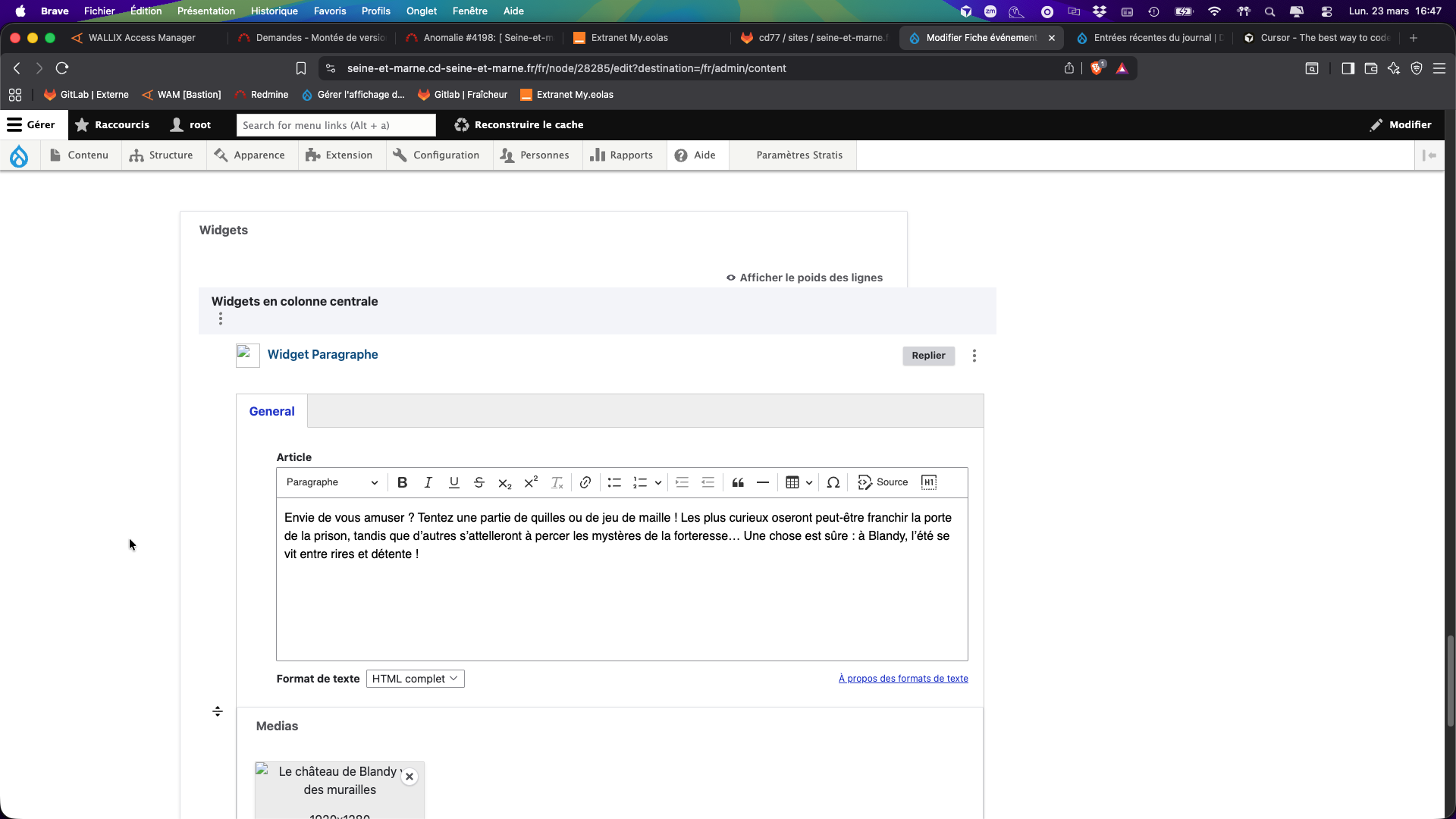
Task: Open the Format de texte dropdown
Action: 415,679
